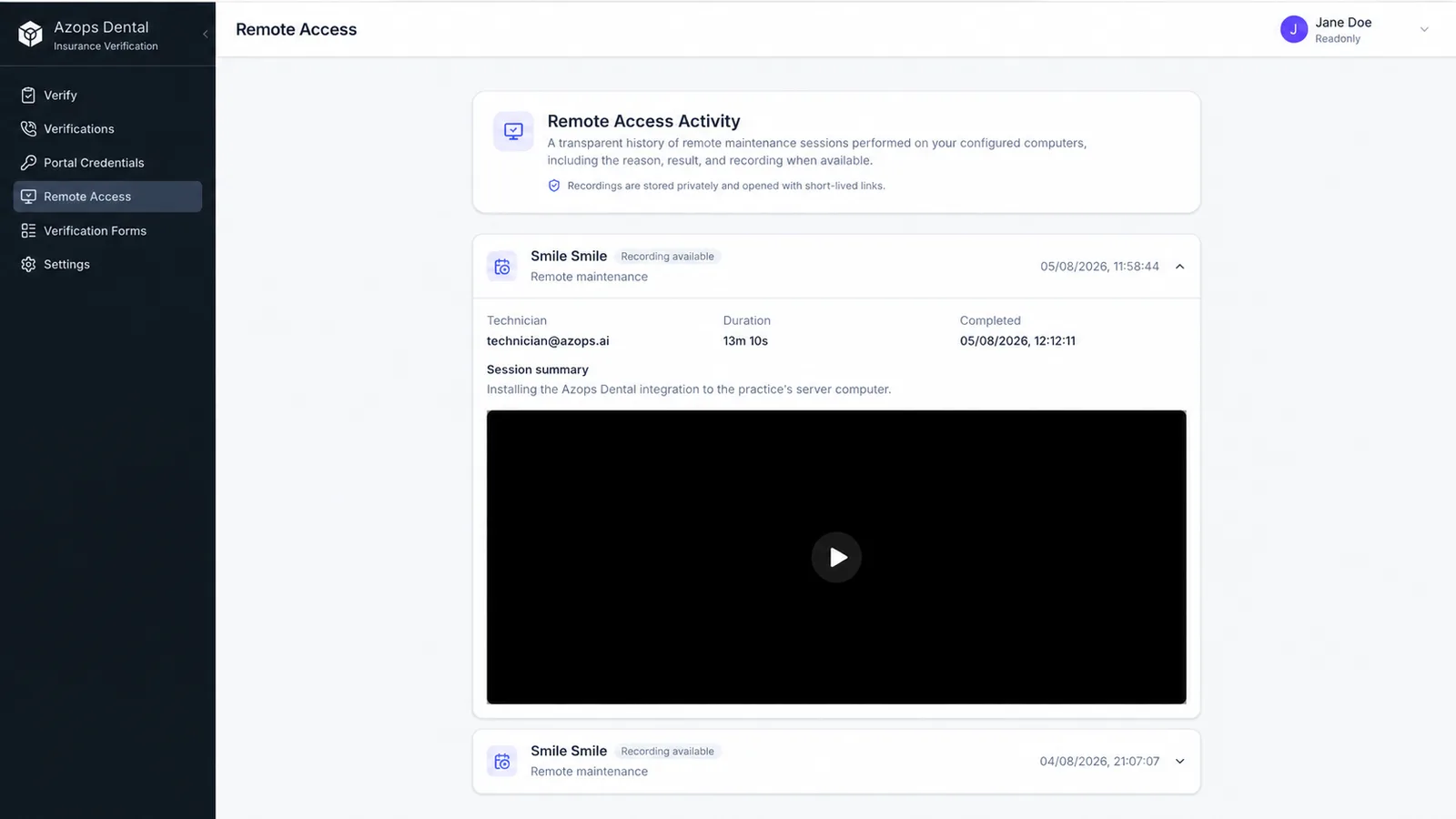Open the Jane Doe account dropdown
The image size is (1456, 819).
pos(1424,30)
